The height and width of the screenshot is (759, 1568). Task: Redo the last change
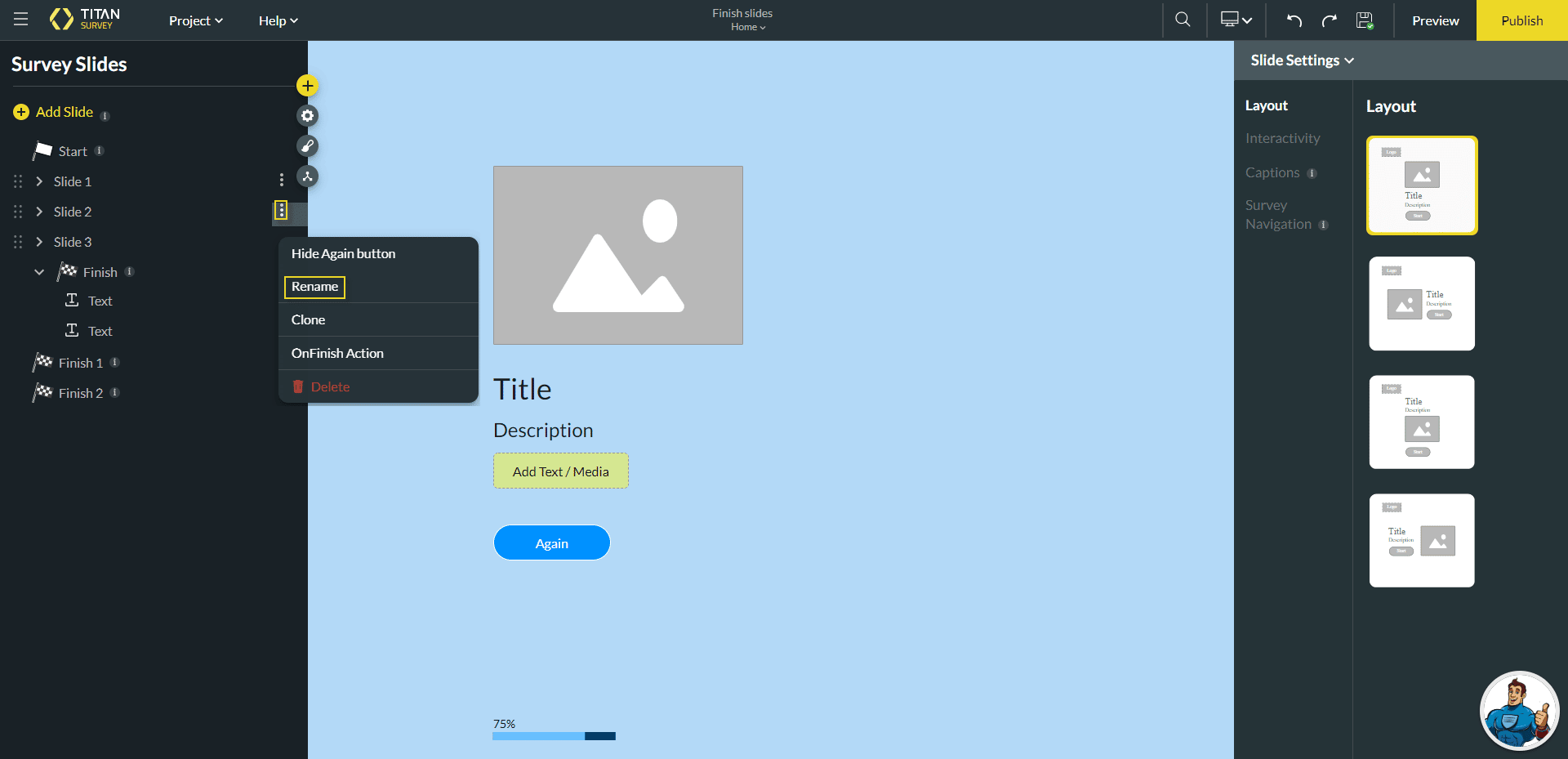1330,20
